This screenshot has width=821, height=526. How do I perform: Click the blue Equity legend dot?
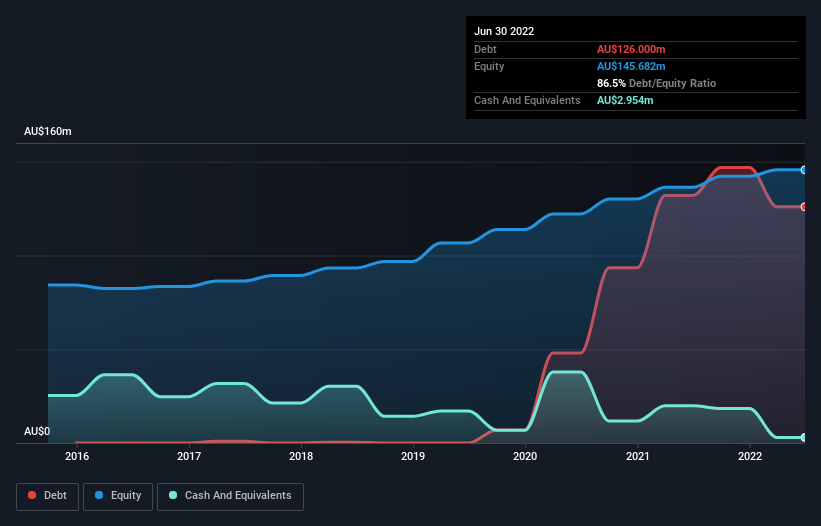[99, 495]
